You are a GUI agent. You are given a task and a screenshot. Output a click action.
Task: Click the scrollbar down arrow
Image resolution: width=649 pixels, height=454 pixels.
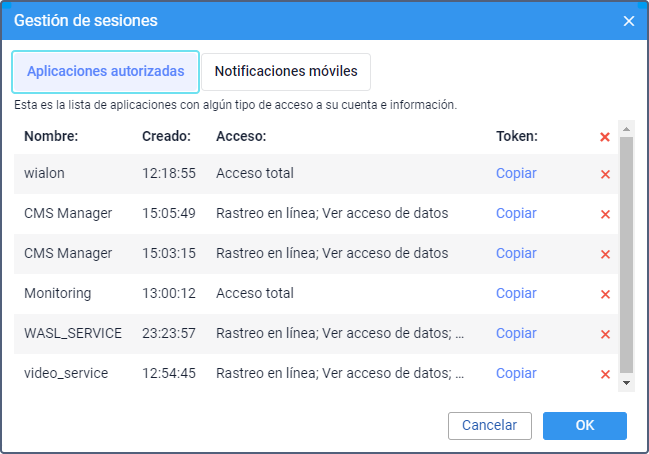[x=627, y=383]
